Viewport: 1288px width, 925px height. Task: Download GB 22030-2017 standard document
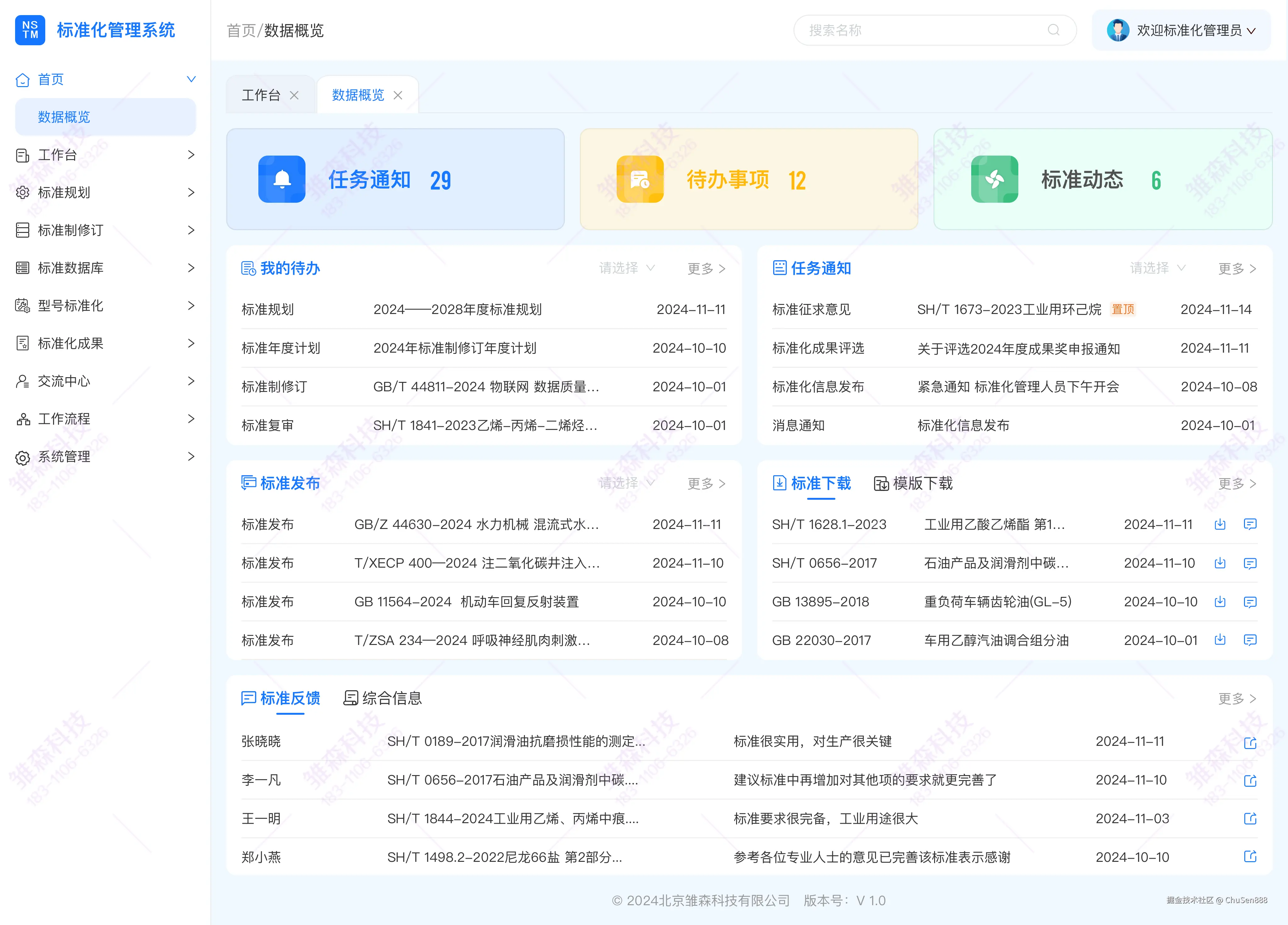[x=1220, y=640]
